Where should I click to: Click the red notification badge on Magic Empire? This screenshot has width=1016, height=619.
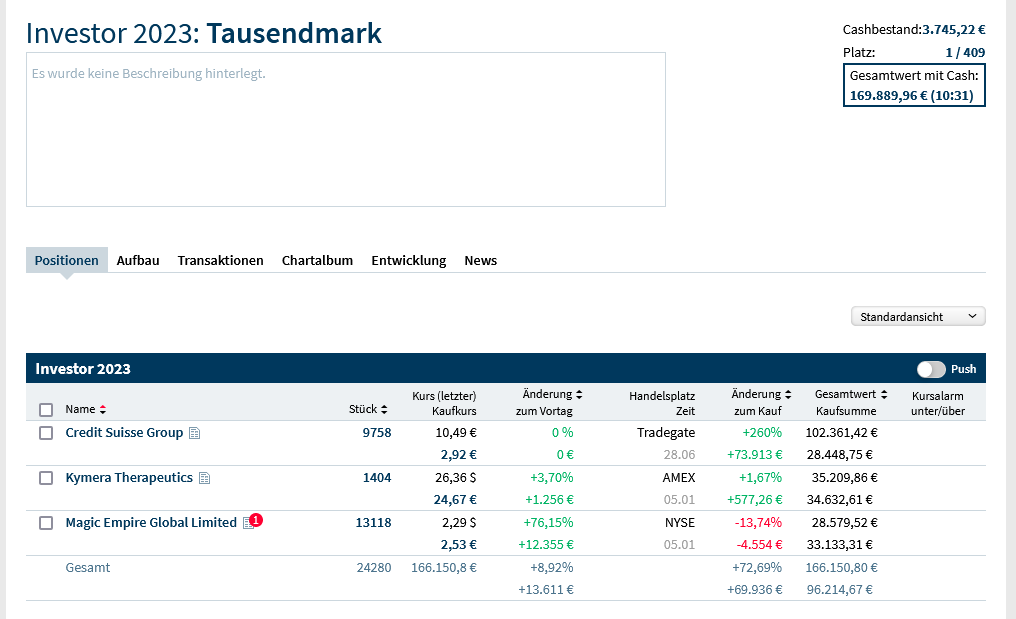tap(257, 520)
